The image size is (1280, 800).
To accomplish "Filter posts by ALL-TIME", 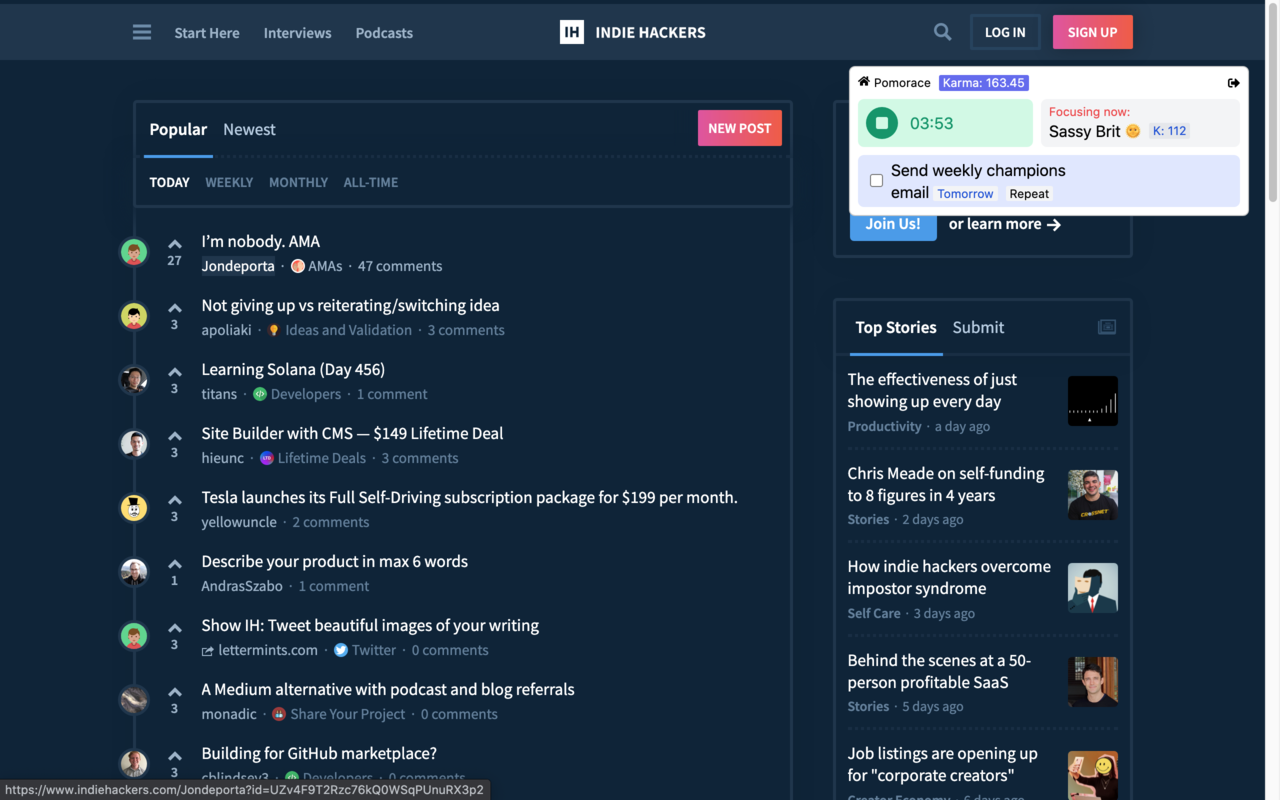I will pos(371,182).
